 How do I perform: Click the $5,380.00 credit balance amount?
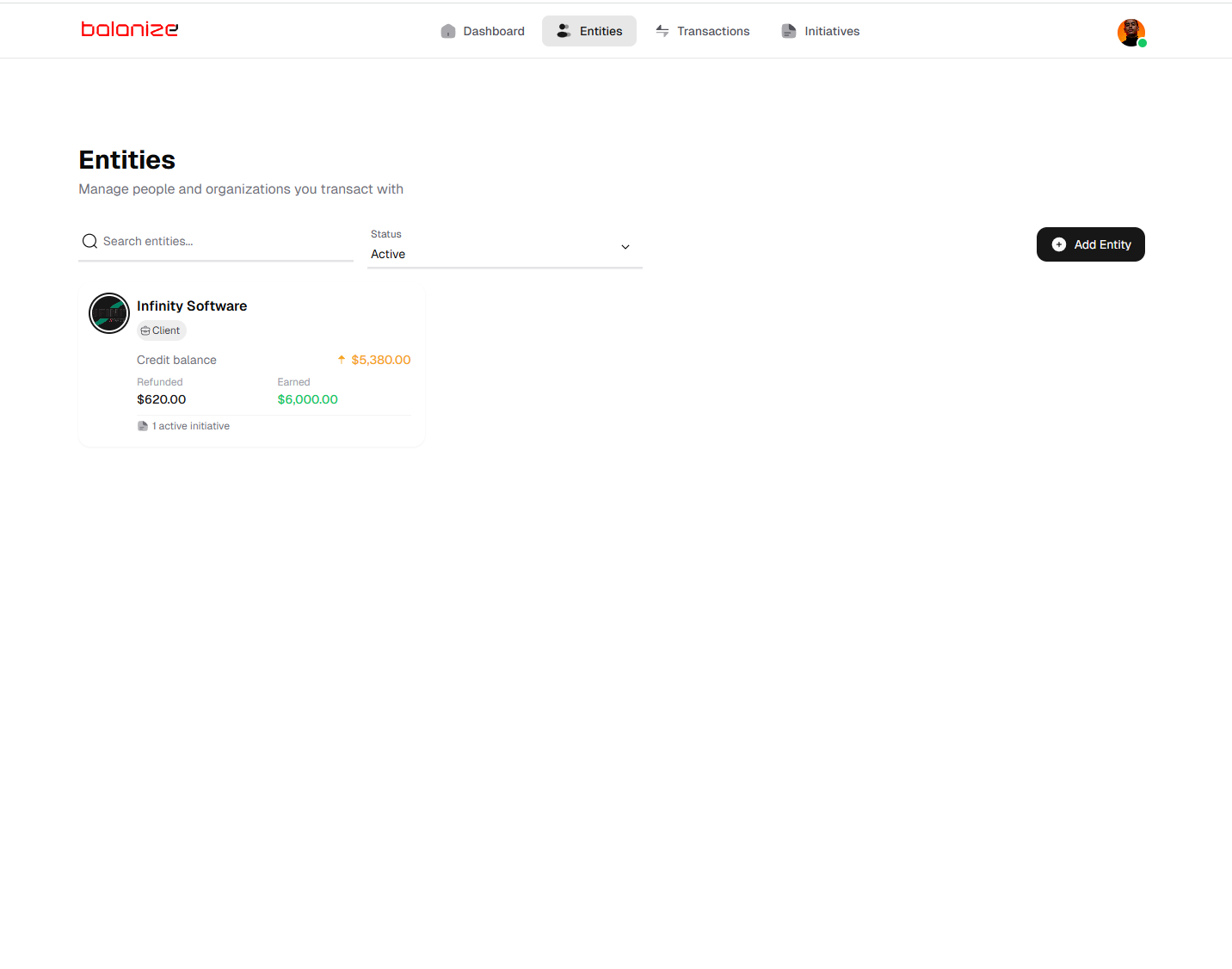pyautogui.click(x=380, y=360)
